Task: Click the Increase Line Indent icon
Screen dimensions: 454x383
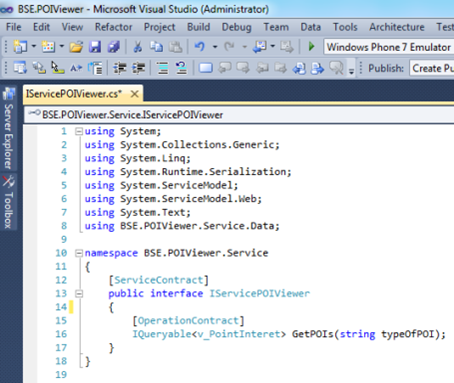Action: (x=138, y=68)
